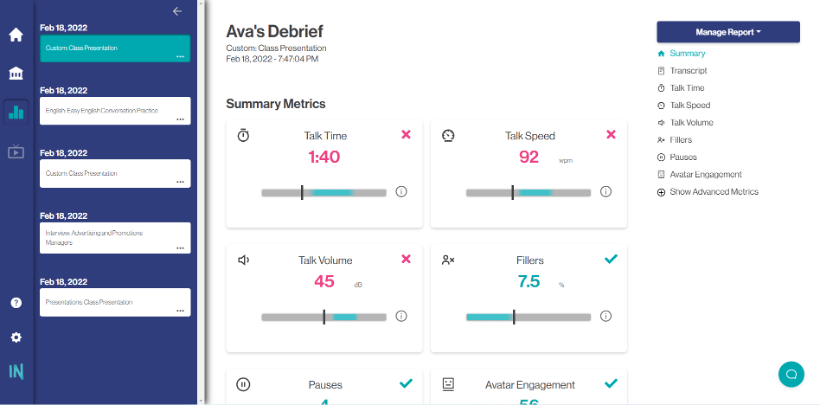
Task: Open the Interview Advertising and Promotions session
Action: coord(114,236)
